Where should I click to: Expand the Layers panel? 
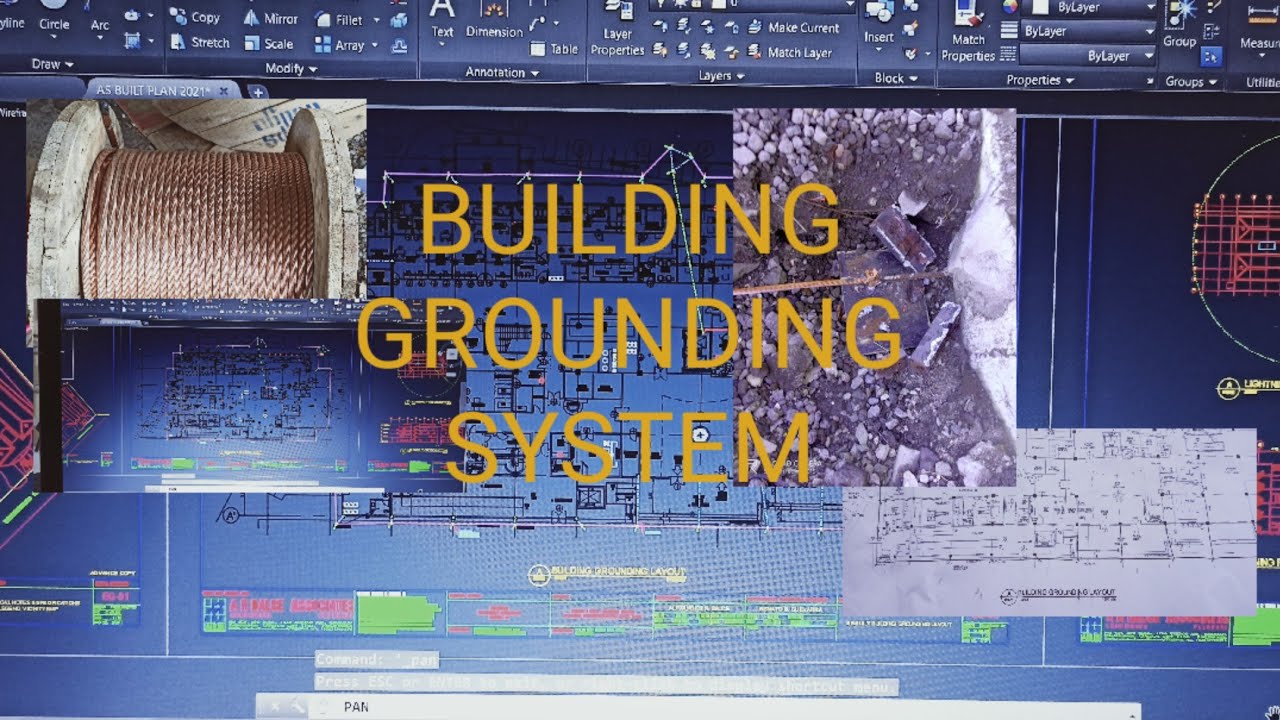(721, 75)
